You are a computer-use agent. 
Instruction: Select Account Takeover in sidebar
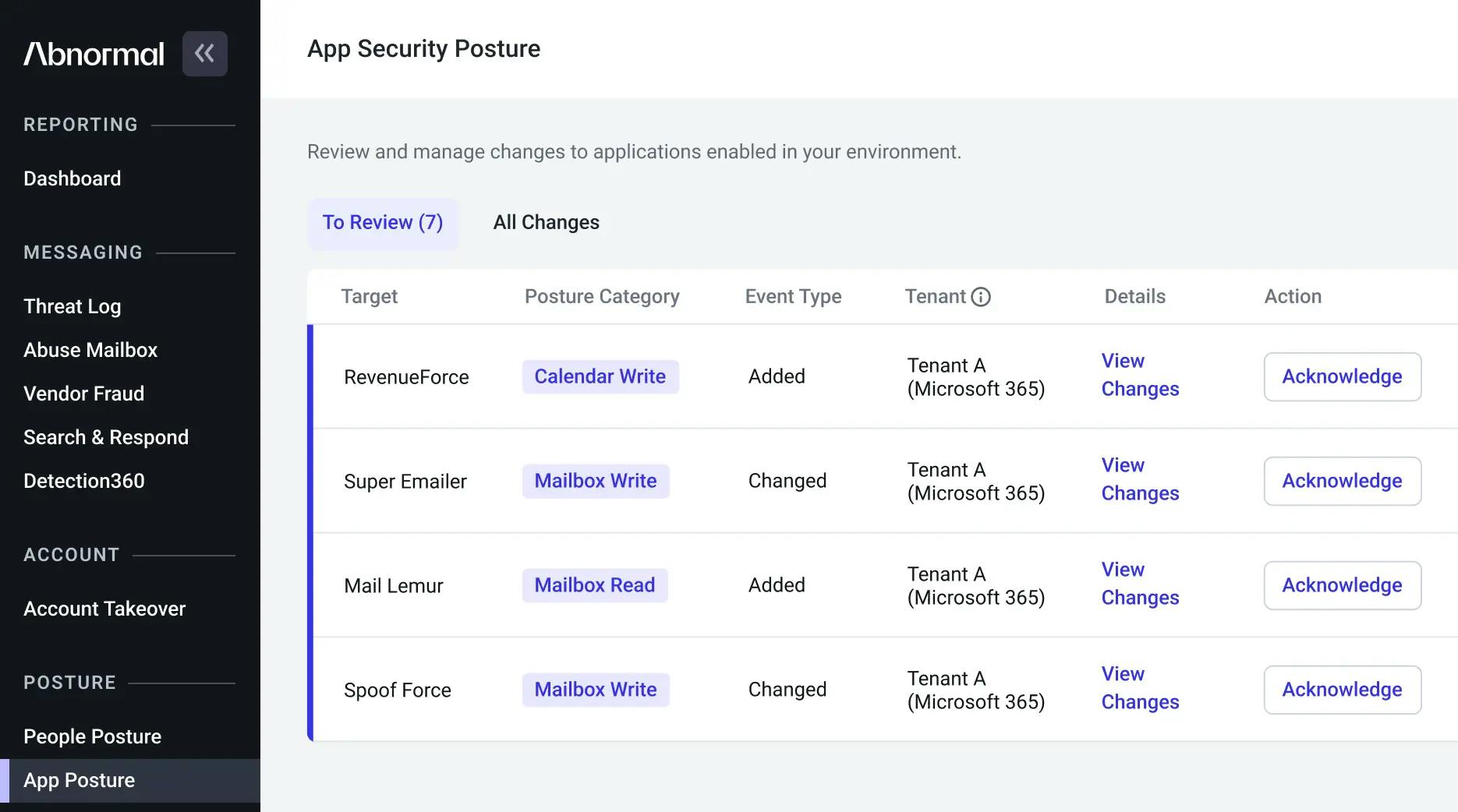[x=104, y=609]
